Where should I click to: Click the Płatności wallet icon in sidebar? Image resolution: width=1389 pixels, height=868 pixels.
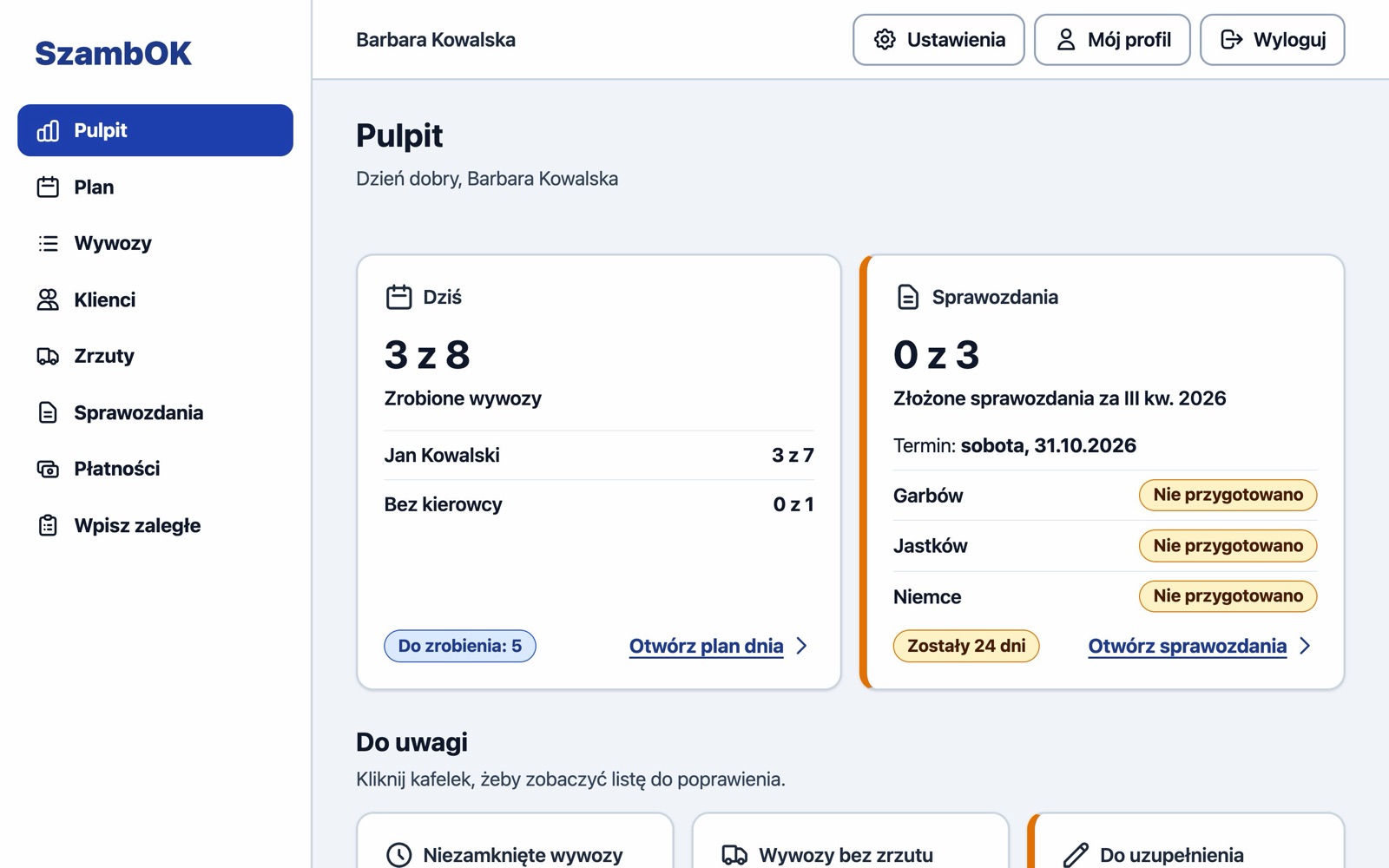click(x=48, y=469)
